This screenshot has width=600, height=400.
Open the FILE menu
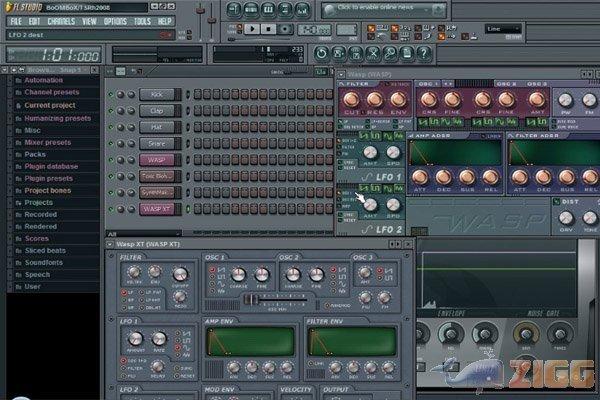(16, 21)
